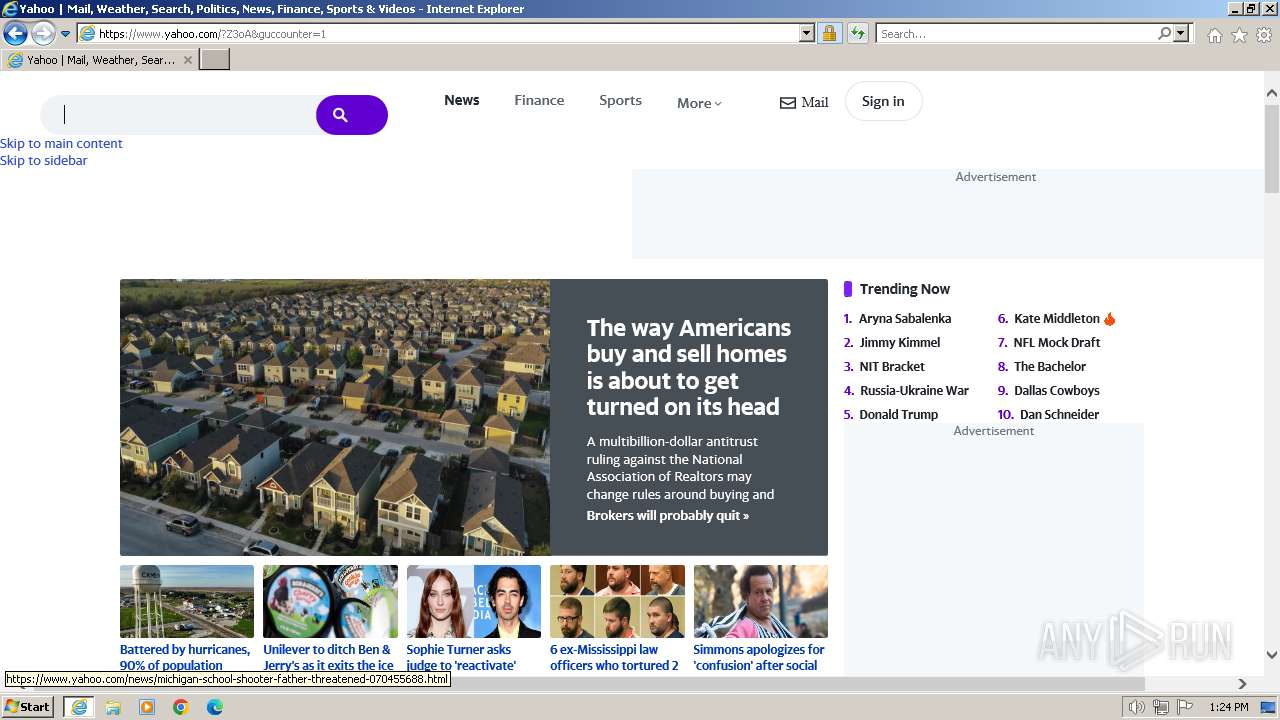Open the aerial homes headline image
Image resolution: width=1280 pixels, height=720 pixels.
[335, 417]
